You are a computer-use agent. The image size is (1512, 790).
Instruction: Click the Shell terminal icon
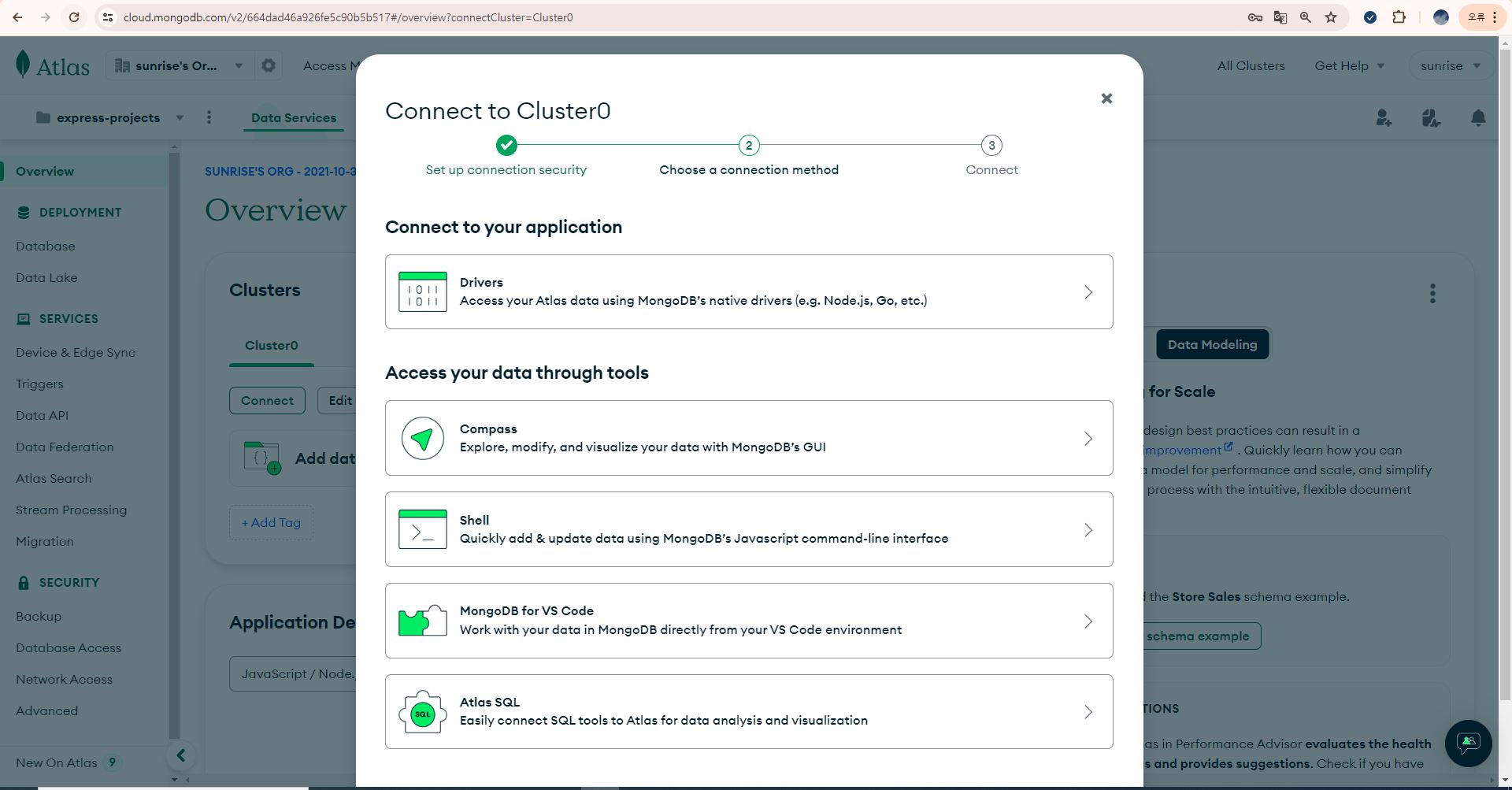422,529
